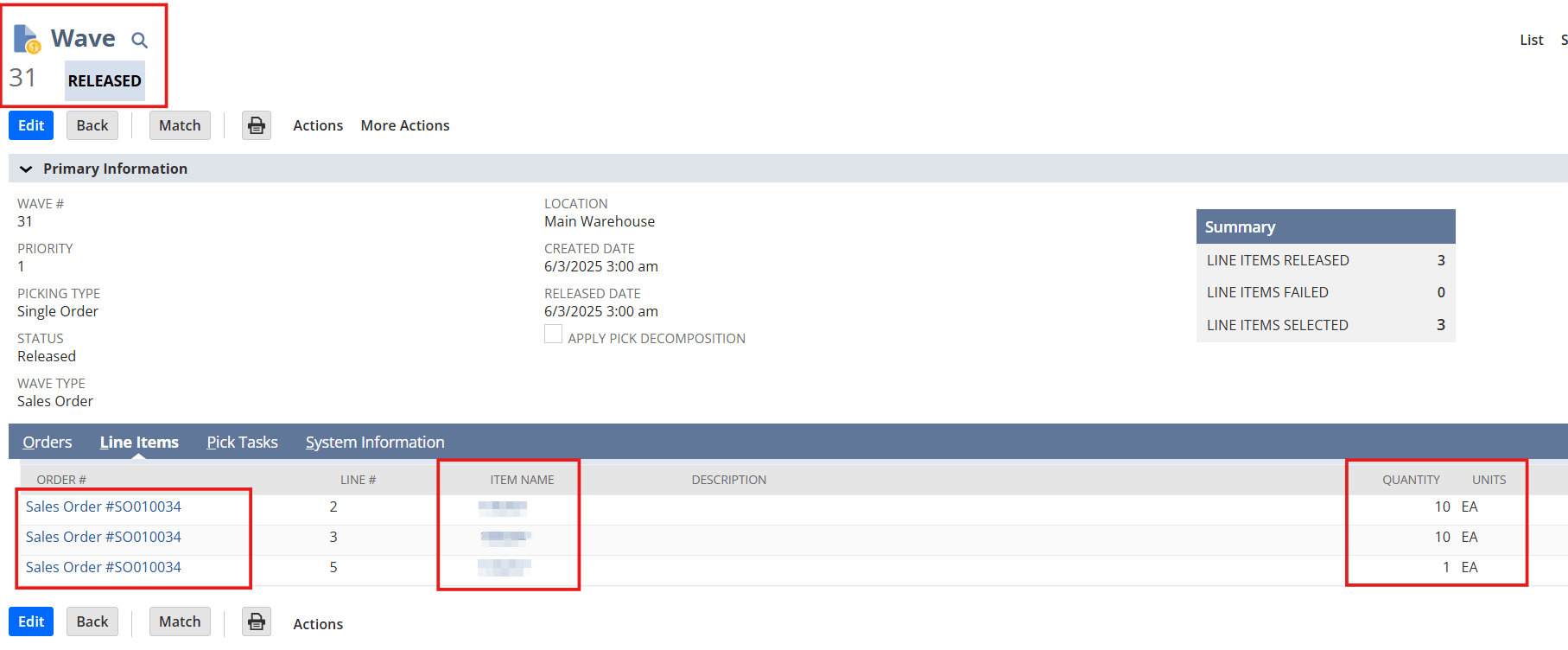
Task: Click the bottom Edit button
Action: tap(31, 621)
